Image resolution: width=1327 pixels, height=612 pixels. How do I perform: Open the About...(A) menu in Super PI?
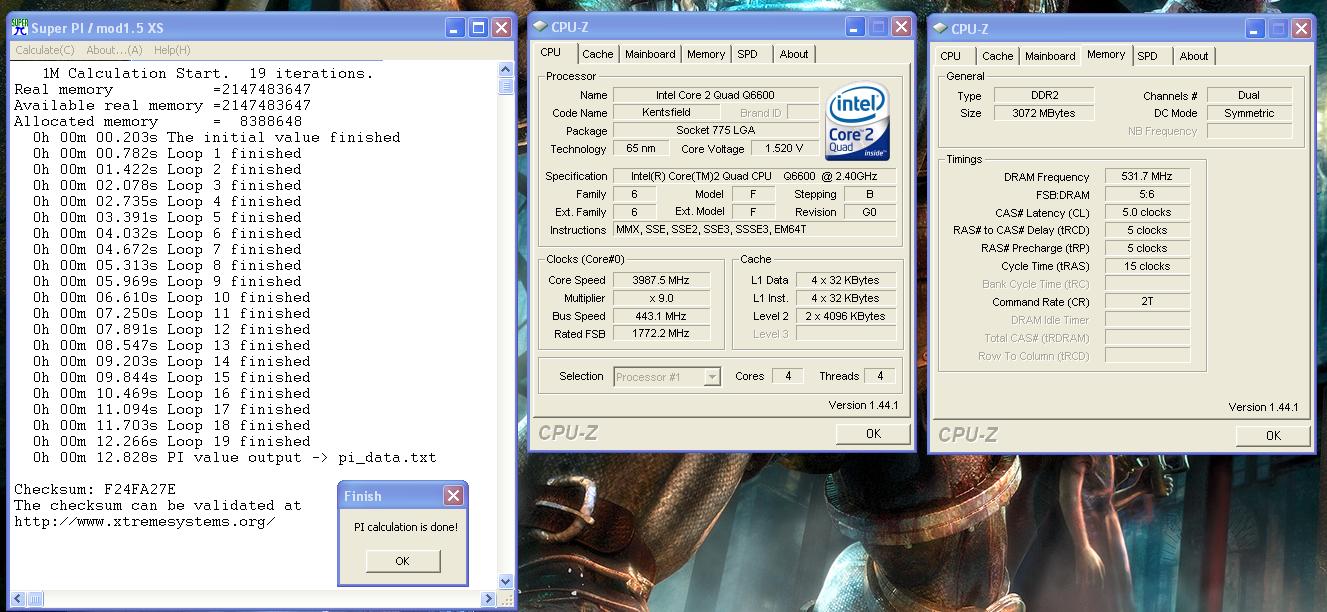[x=114, y=50]
